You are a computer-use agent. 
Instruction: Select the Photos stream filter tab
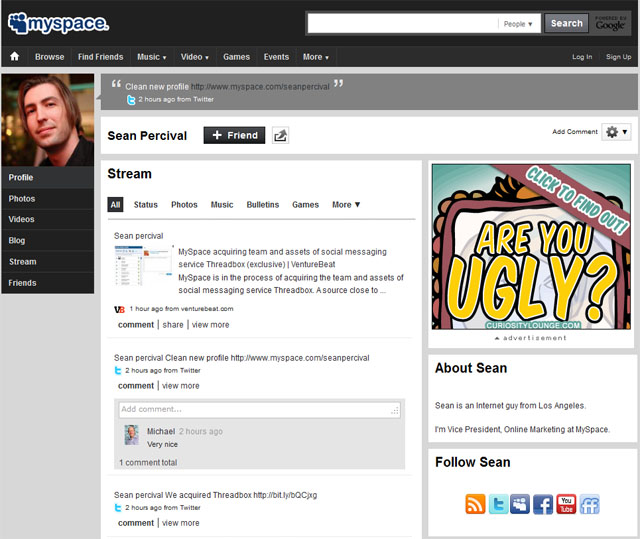pos(184,204)
